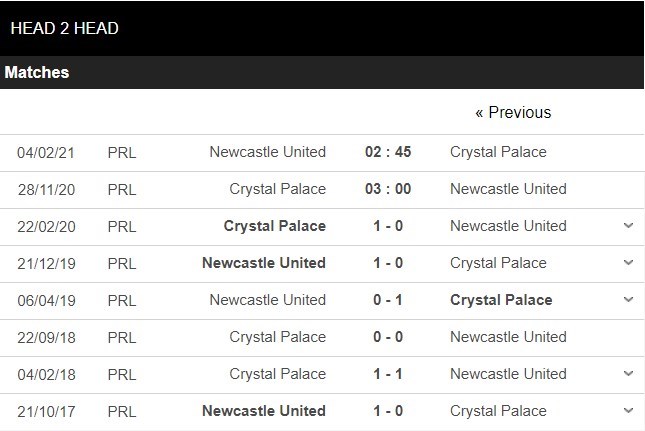Viewport: 645px width, 431px height.
Task: Select the Matches tab header
Action: pos(37,73)
